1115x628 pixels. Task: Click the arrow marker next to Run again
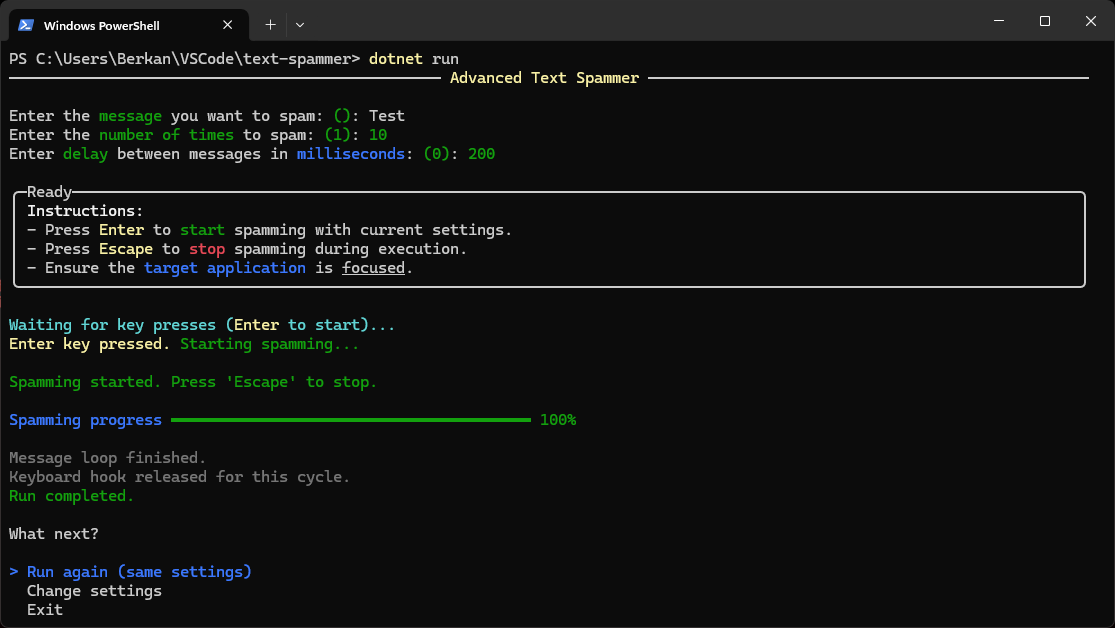click(x=12, y=571)
